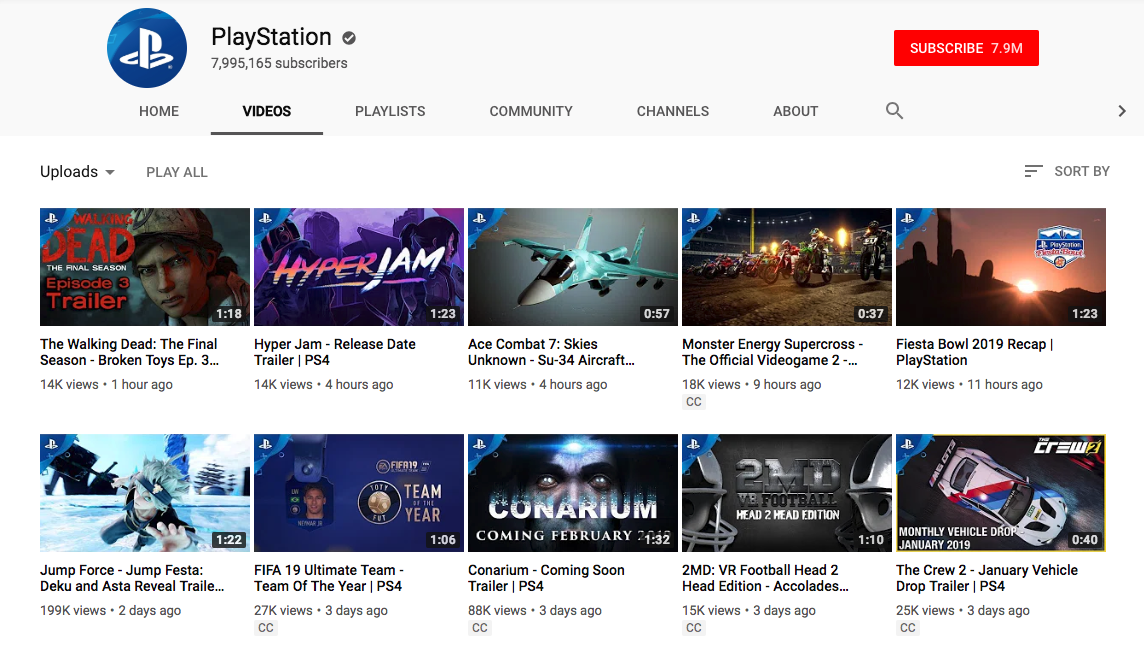Viewport: 1144px width, 656px height.
Task: Click '199K views • 2 days ago' text
Action: point(111,611)
